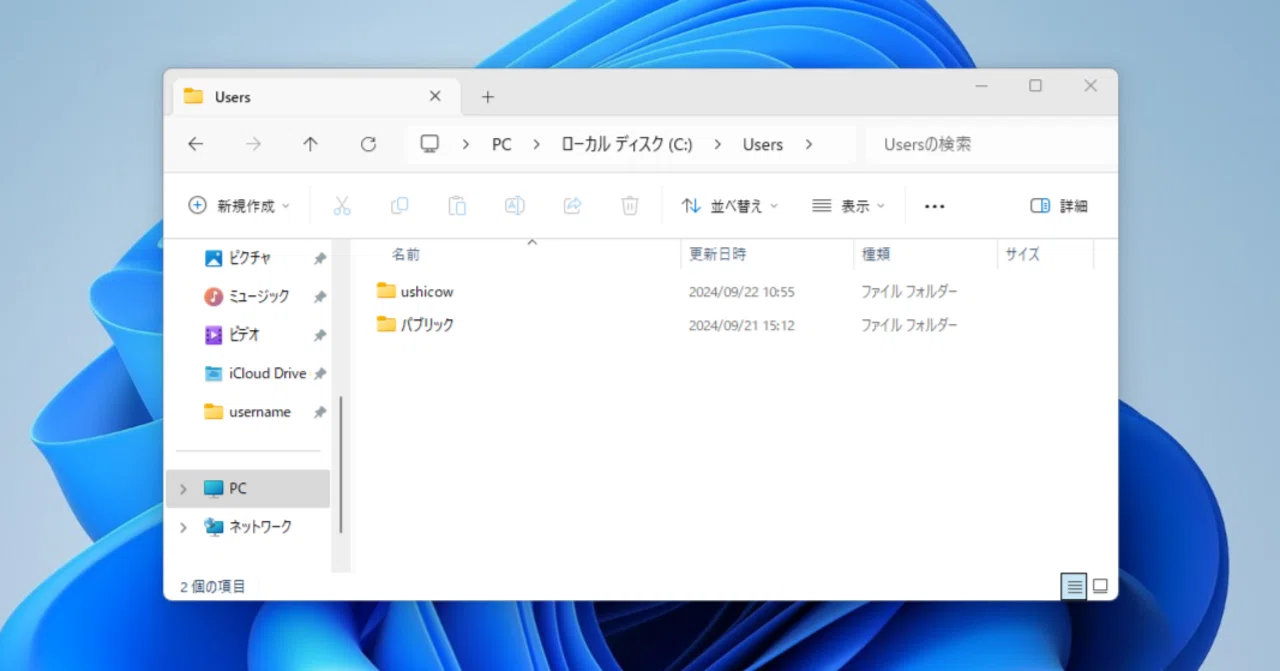Screen dimensions: 1280x671
Task: Expand chevron after the monitor icon
Action: coord(466,144)
